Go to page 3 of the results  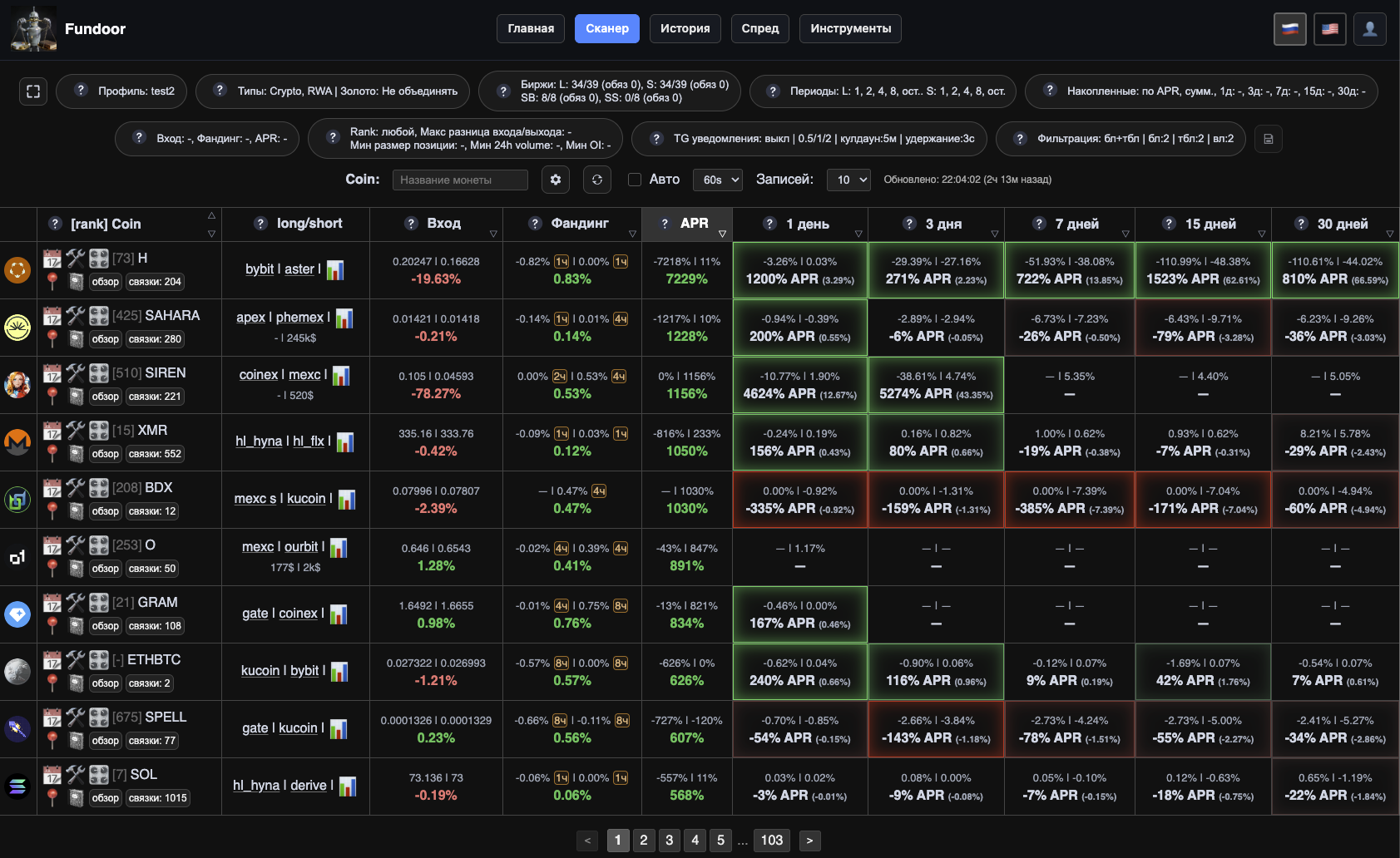click(670, 841)
